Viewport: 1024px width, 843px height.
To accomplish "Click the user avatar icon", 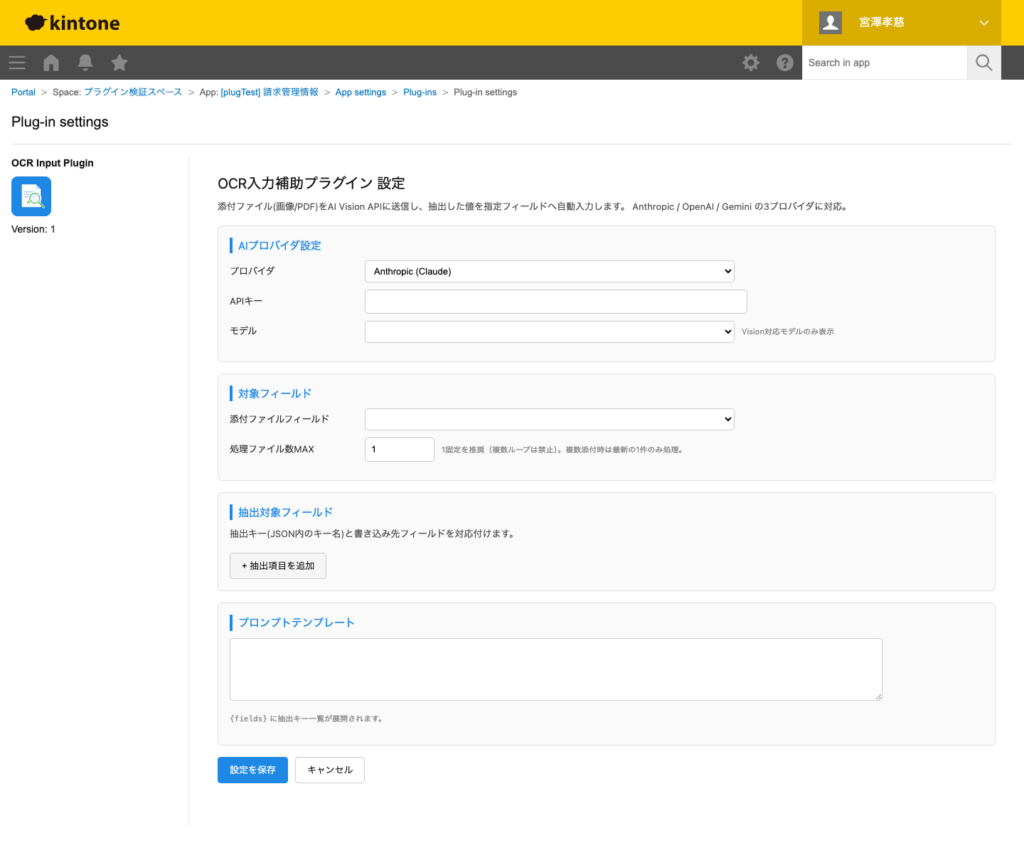I will tap(829, 22).
